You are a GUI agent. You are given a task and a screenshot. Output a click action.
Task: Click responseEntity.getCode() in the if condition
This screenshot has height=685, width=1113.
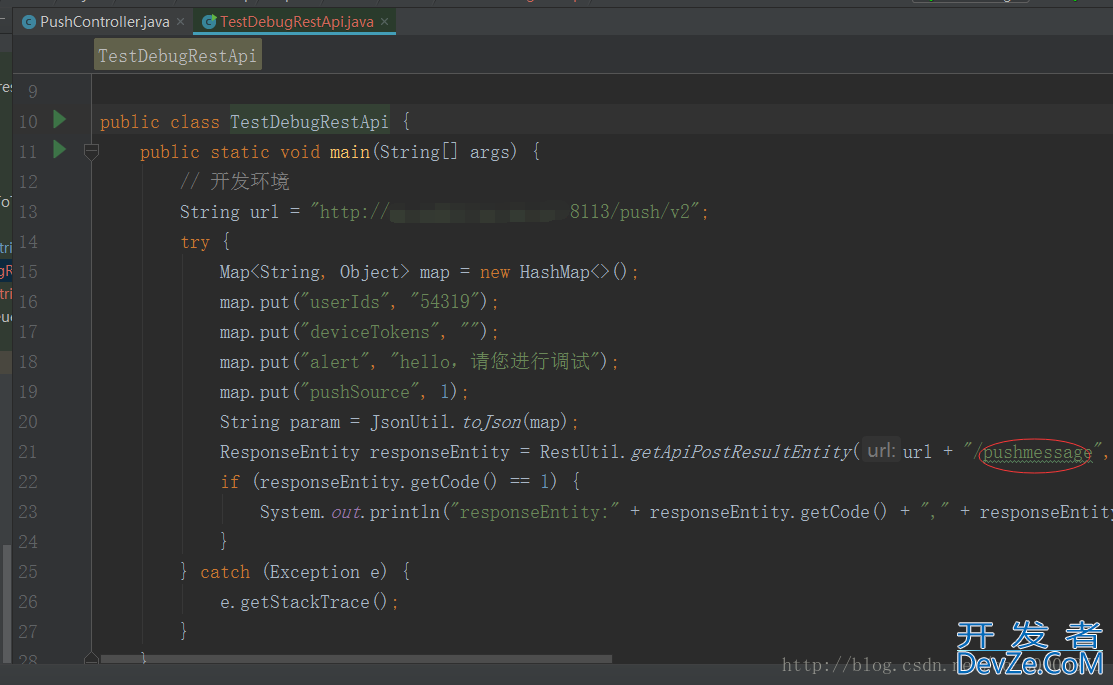(378, 483)
